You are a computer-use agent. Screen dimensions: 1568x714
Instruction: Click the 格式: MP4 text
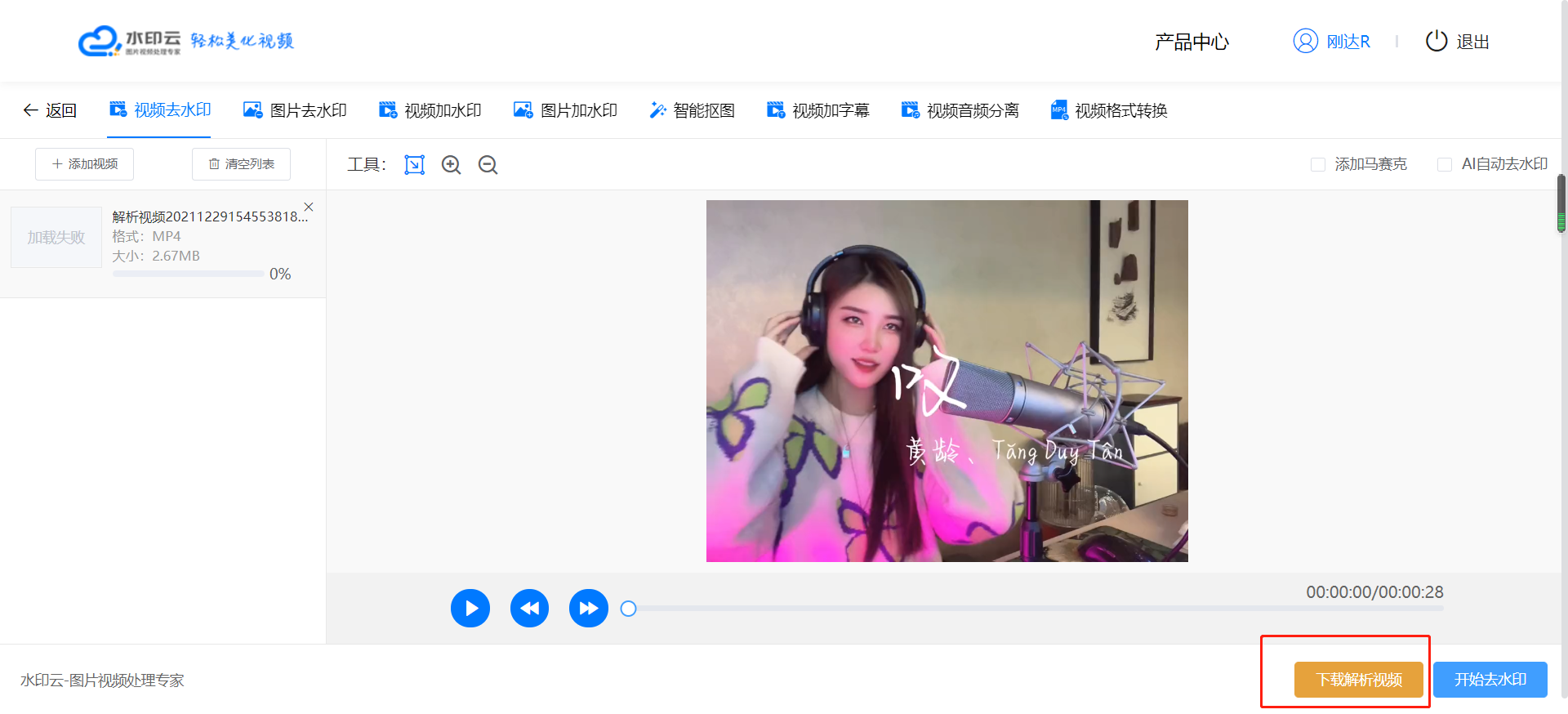point(146,236)
